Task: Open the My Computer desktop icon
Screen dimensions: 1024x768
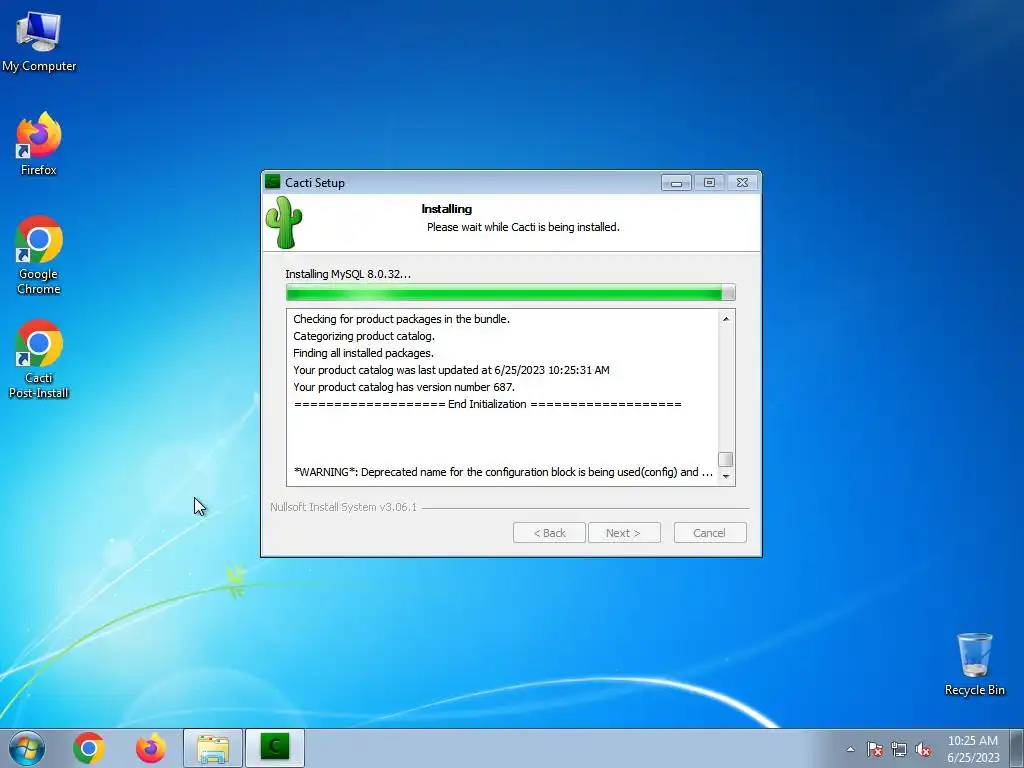Action: point(39,42)
